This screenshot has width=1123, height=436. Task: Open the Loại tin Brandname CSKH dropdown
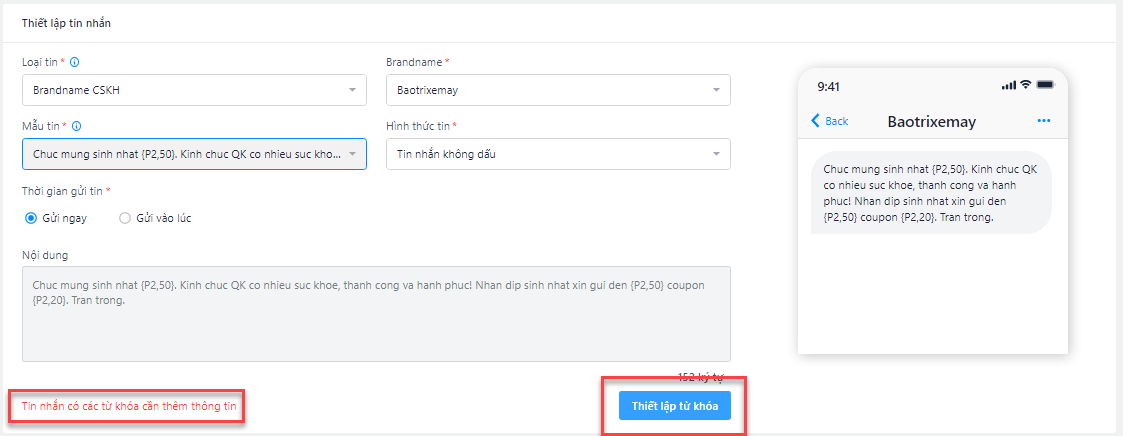[194, 90]
